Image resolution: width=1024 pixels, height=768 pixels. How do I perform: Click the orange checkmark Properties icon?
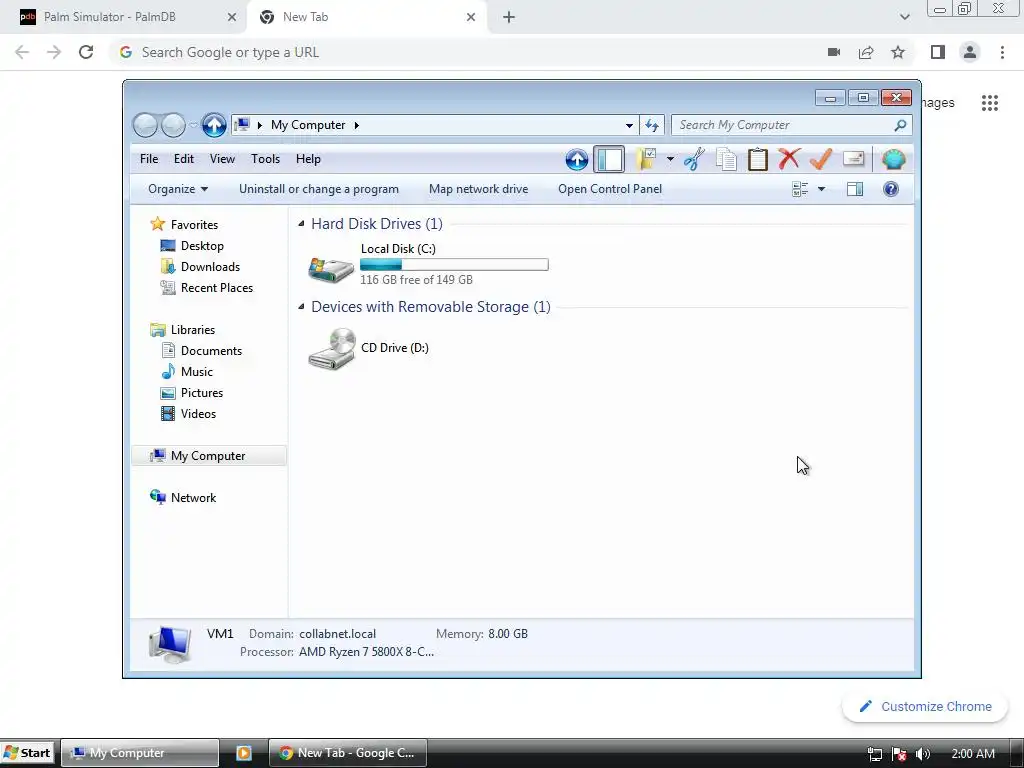[821, 159]
